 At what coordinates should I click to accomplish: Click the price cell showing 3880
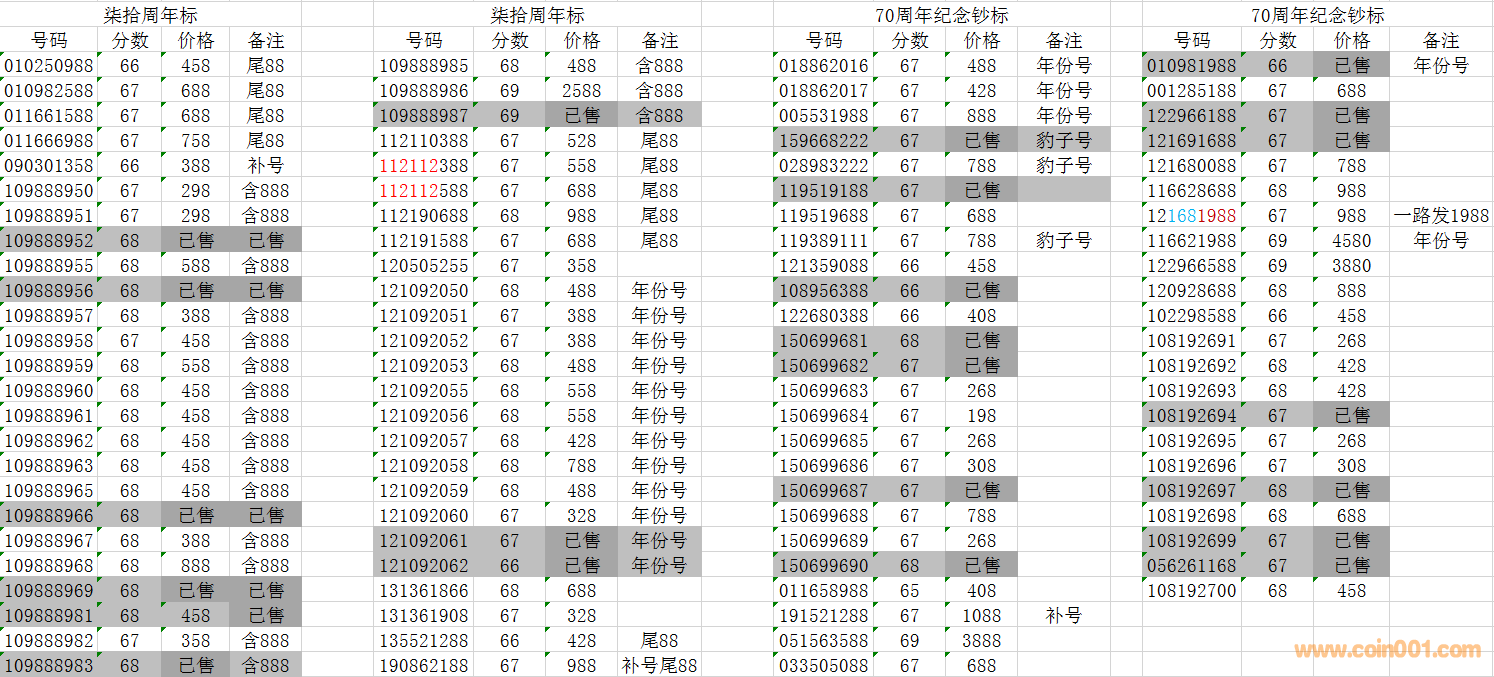(x=1351, y=266)
